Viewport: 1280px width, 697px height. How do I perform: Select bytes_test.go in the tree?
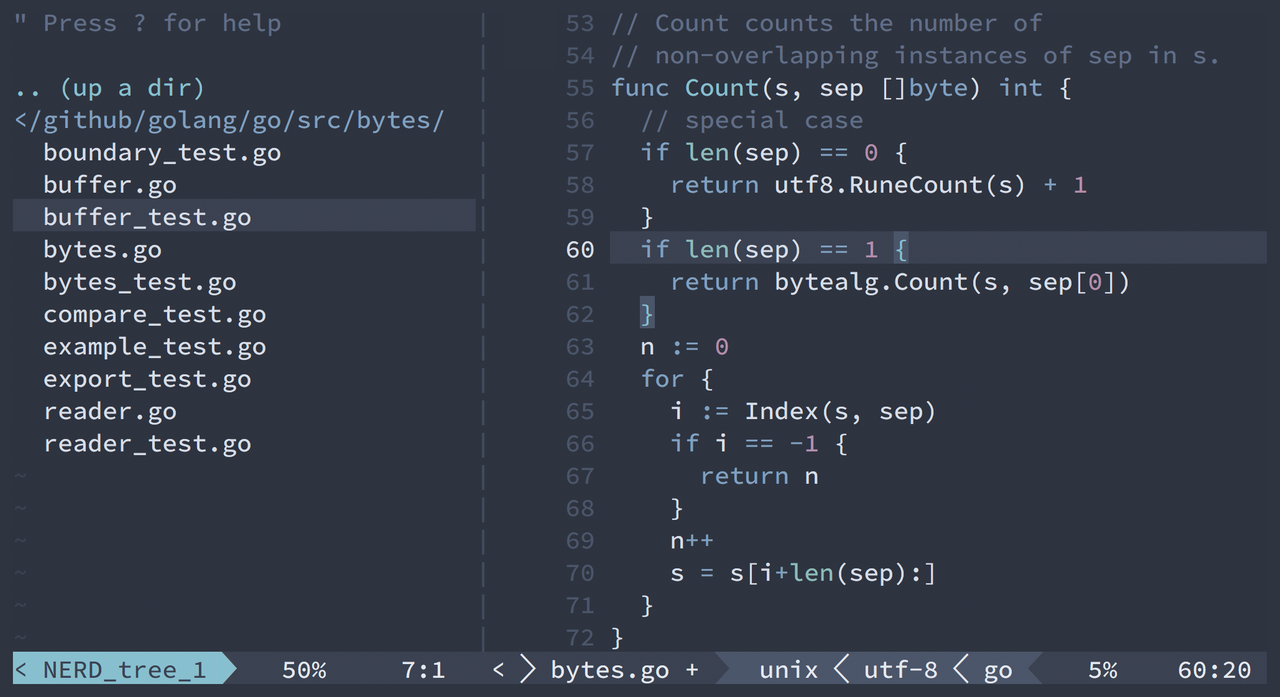[x=139, y=282]
